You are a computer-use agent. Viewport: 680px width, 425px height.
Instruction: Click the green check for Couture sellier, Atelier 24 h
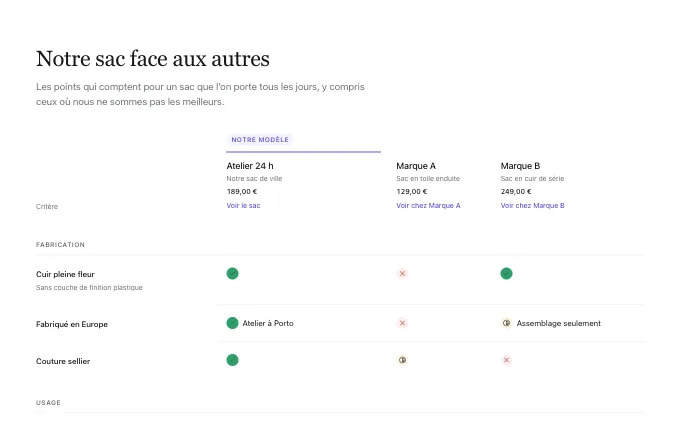[232, 360]
